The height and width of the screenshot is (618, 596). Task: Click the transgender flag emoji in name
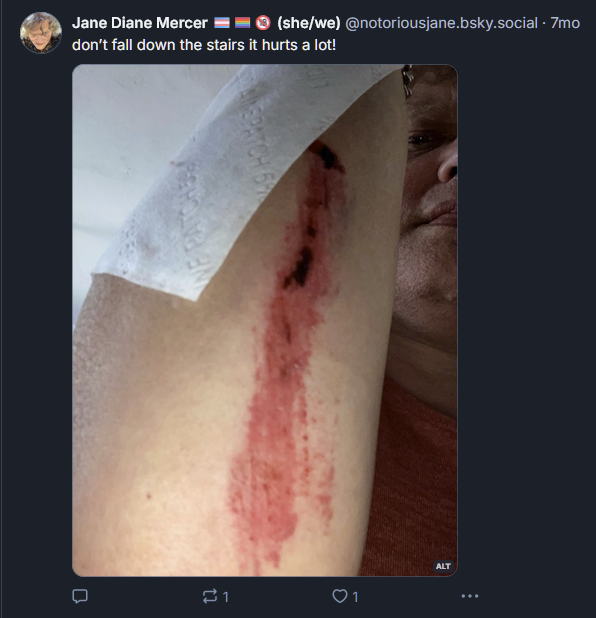(222, 23)
